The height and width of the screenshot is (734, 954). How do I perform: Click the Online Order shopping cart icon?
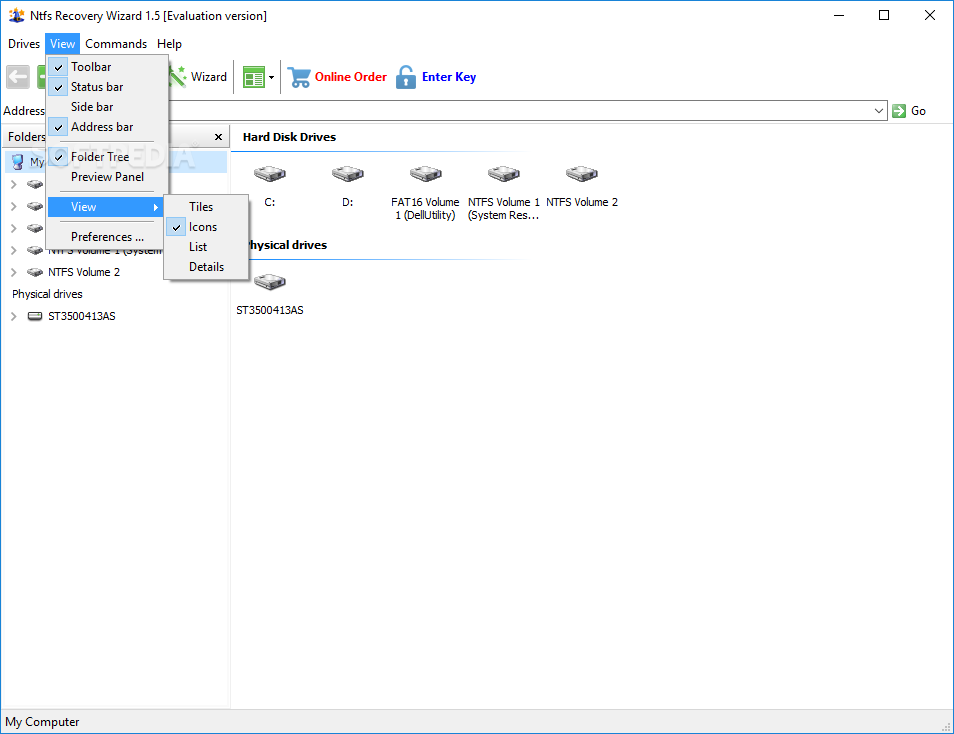[x=299, y=77]
